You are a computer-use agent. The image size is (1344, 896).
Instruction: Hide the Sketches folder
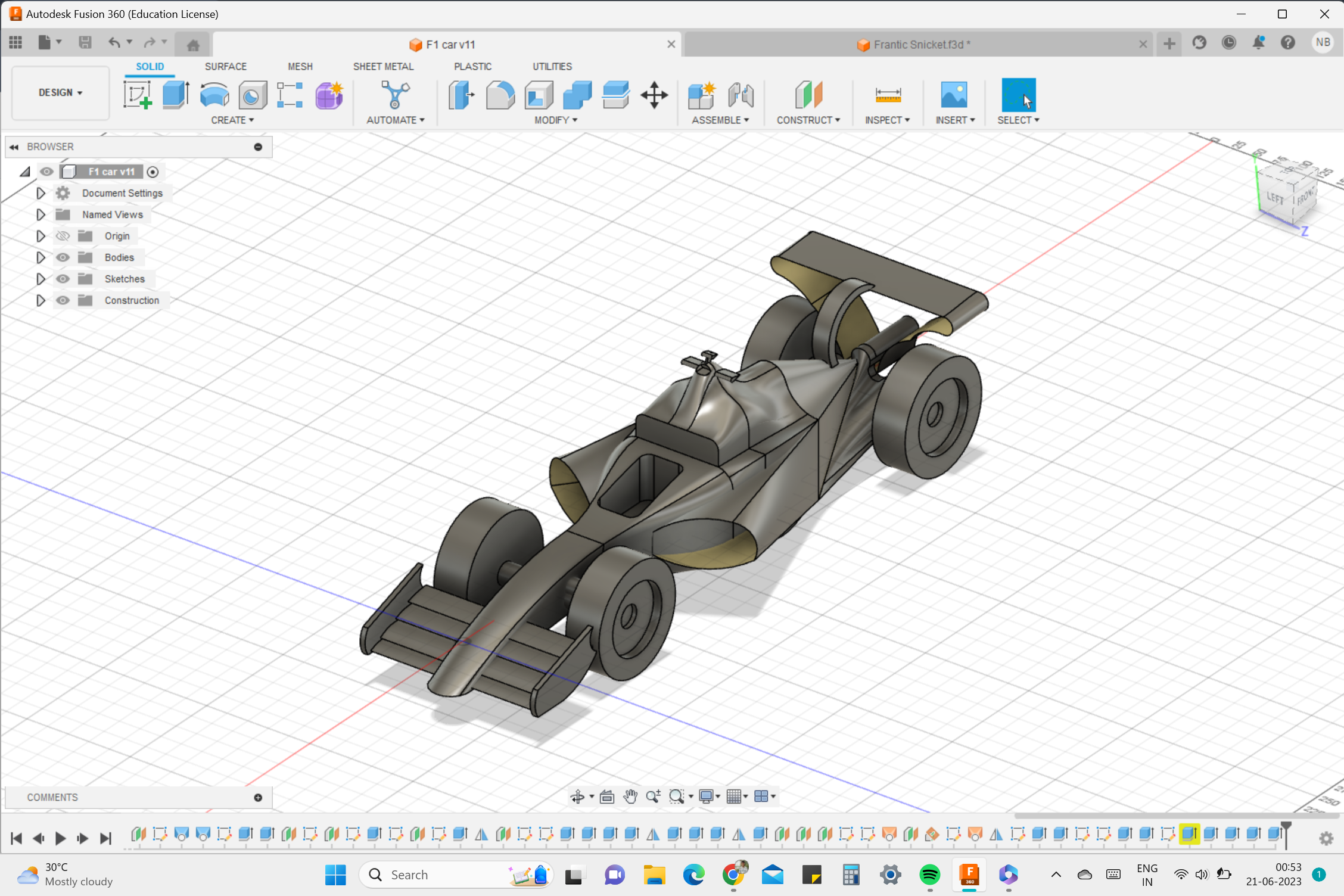tap(63, 278)
